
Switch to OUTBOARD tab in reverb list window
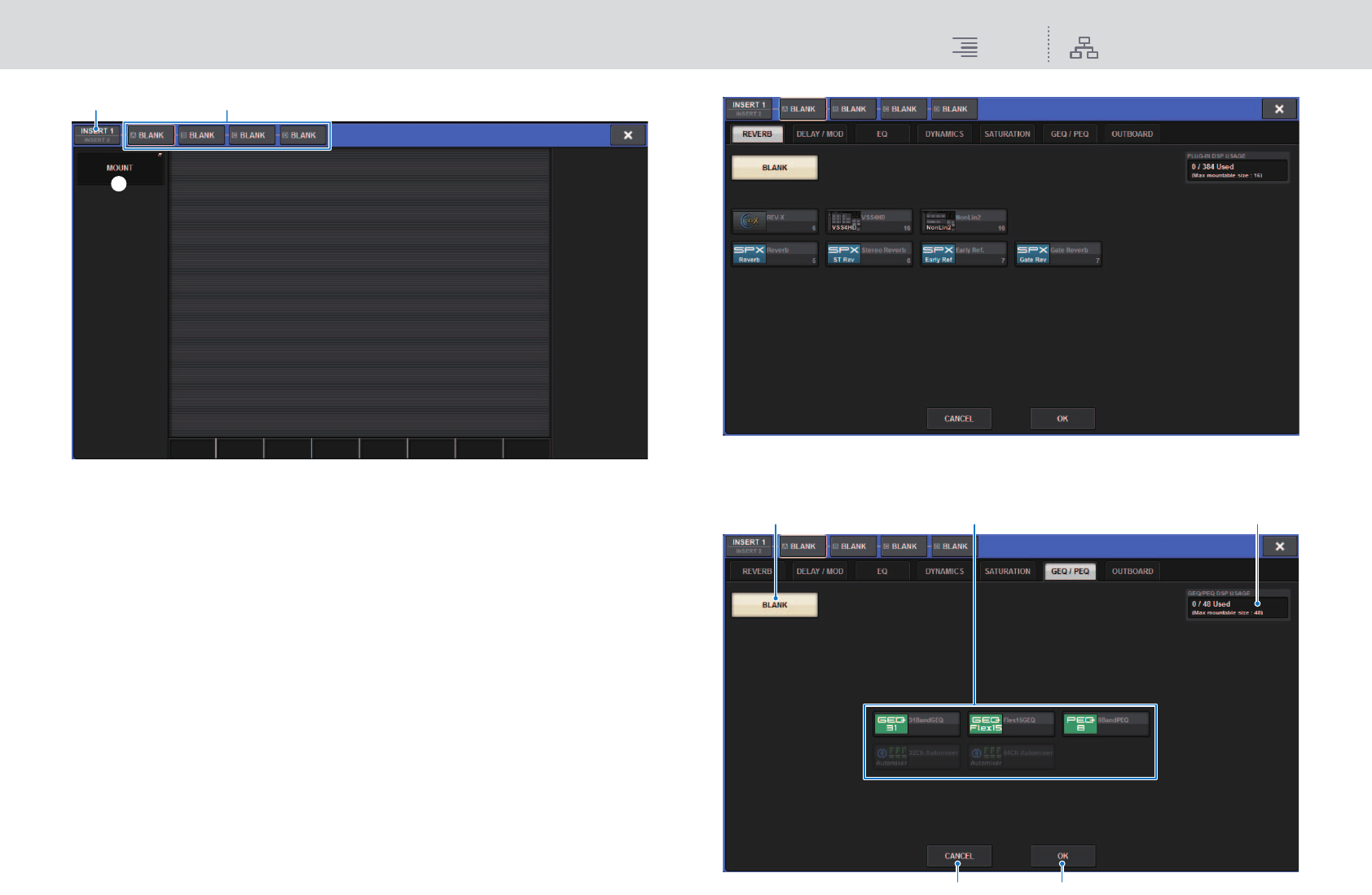pos(1132,134)
